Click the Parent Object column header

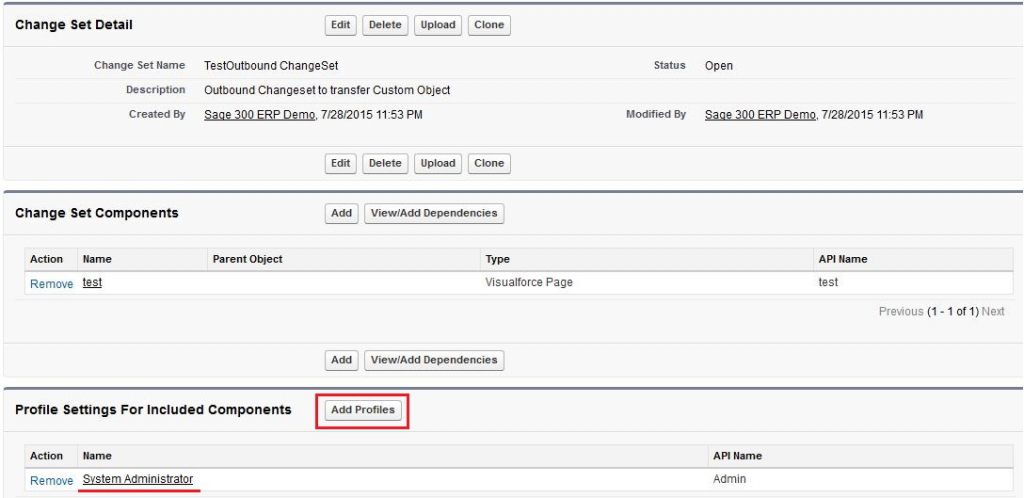pyautogui.click(x=248, y=259)
